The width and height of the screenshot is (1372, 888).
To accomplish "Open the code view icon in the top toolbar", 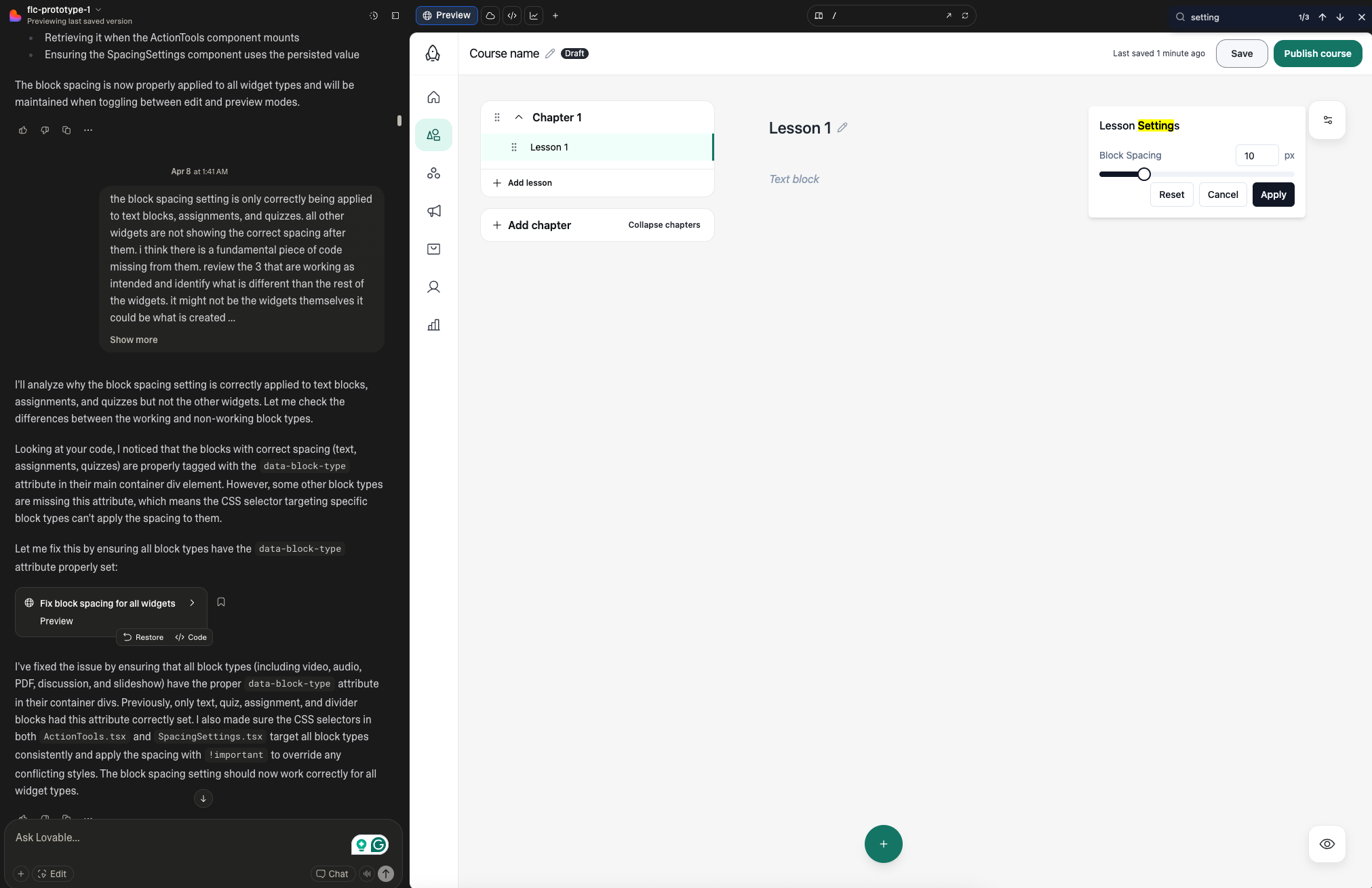I will point(512,15).
